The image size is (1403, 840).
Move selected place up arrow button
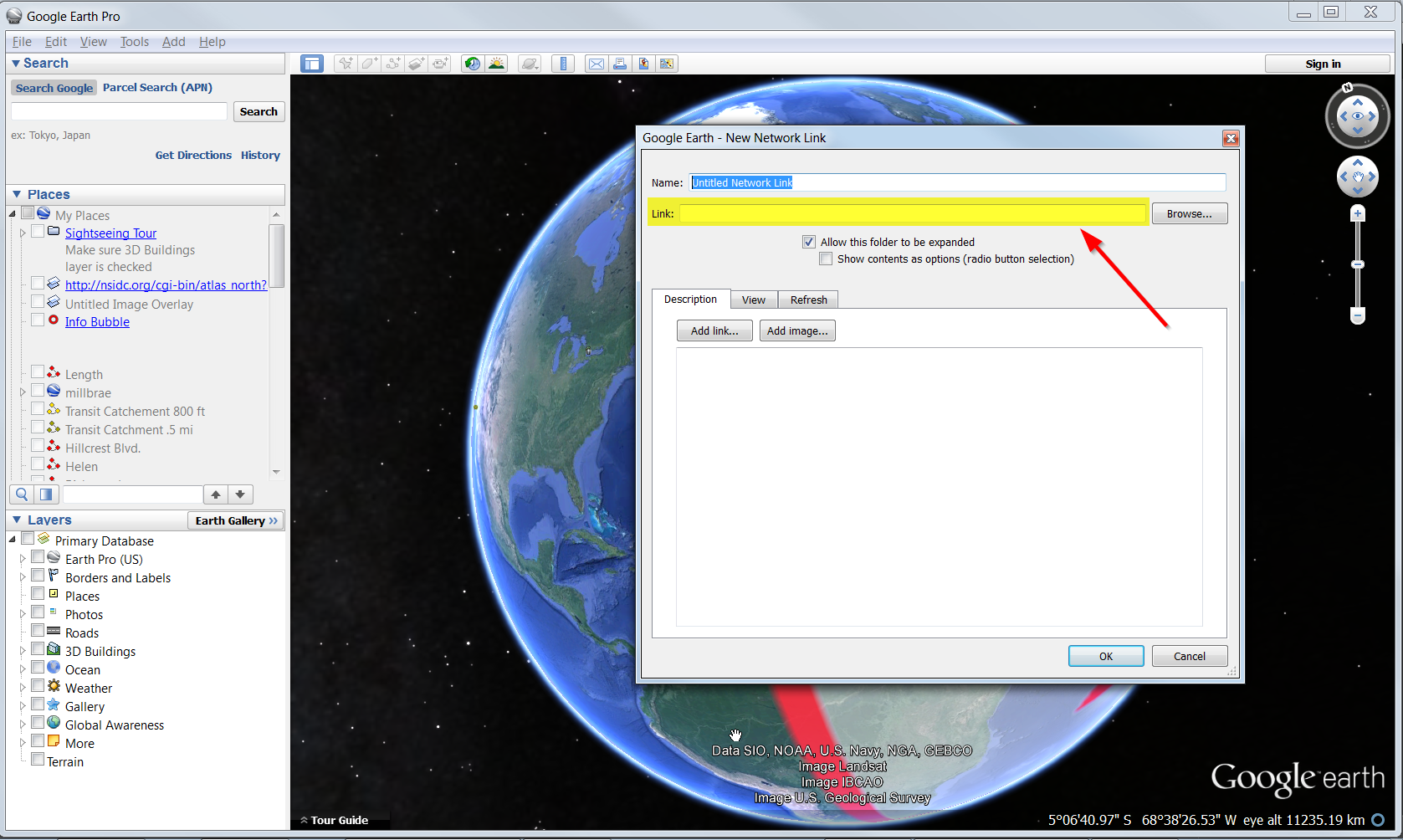coord(216,494)
